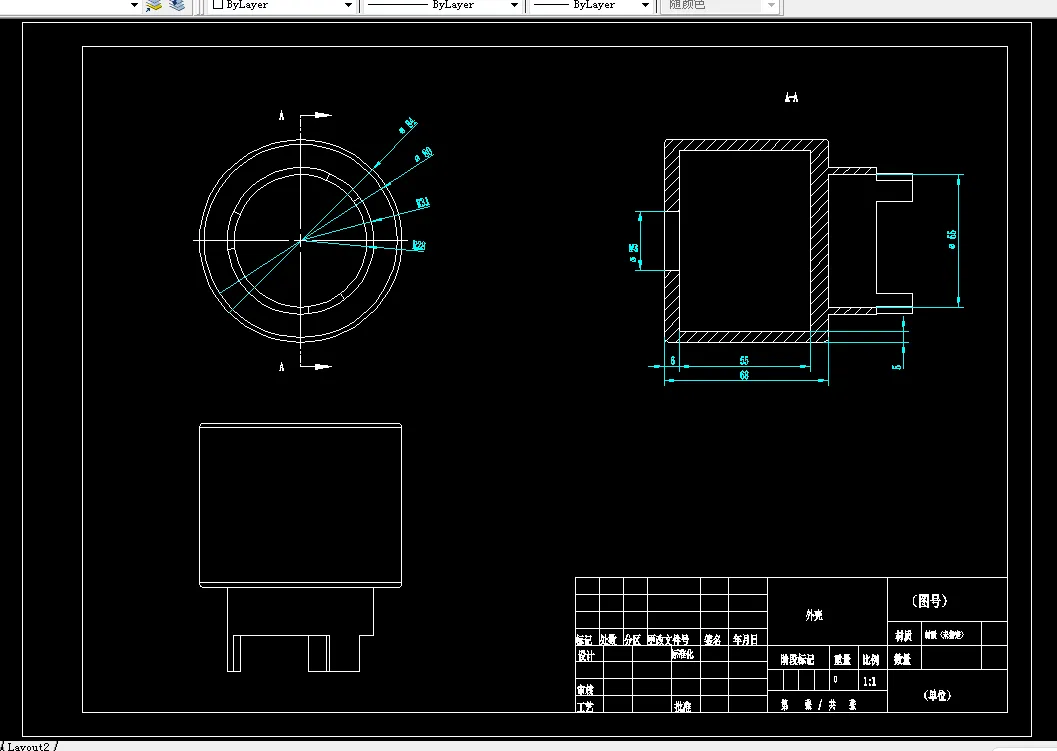Viewport: 1057px width, 751px height.
Task: Select the 签名 column header
Action: click(x=713, y=639)
